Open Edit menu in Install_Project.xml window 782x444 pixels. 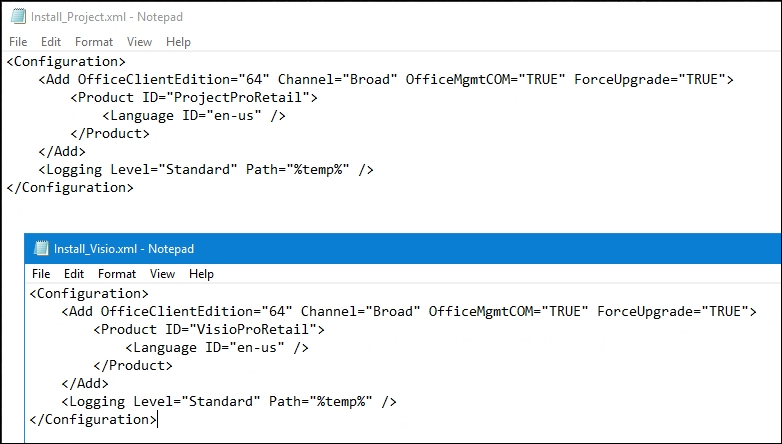(51, 42)
